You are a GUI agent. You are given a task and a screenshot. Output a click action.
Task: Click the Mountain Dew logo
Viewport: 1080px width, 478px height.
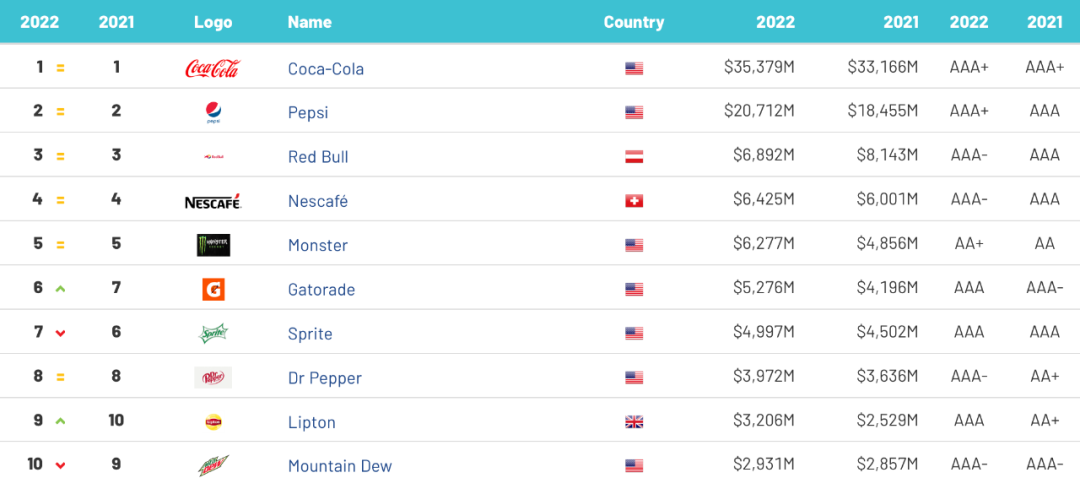coord(213,466)
